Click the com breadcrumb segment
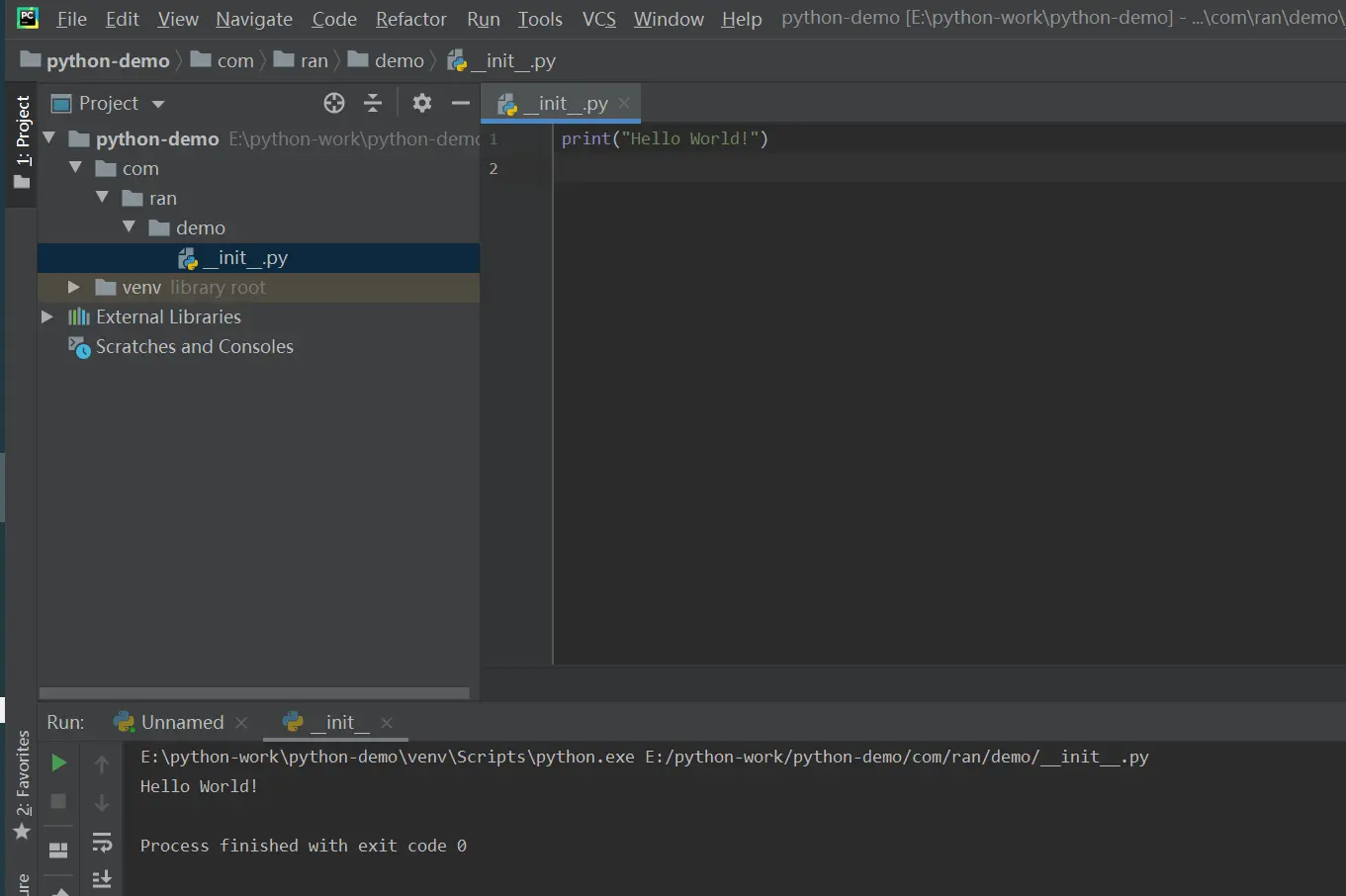The image size is (1346, 896). click(223, 60)
